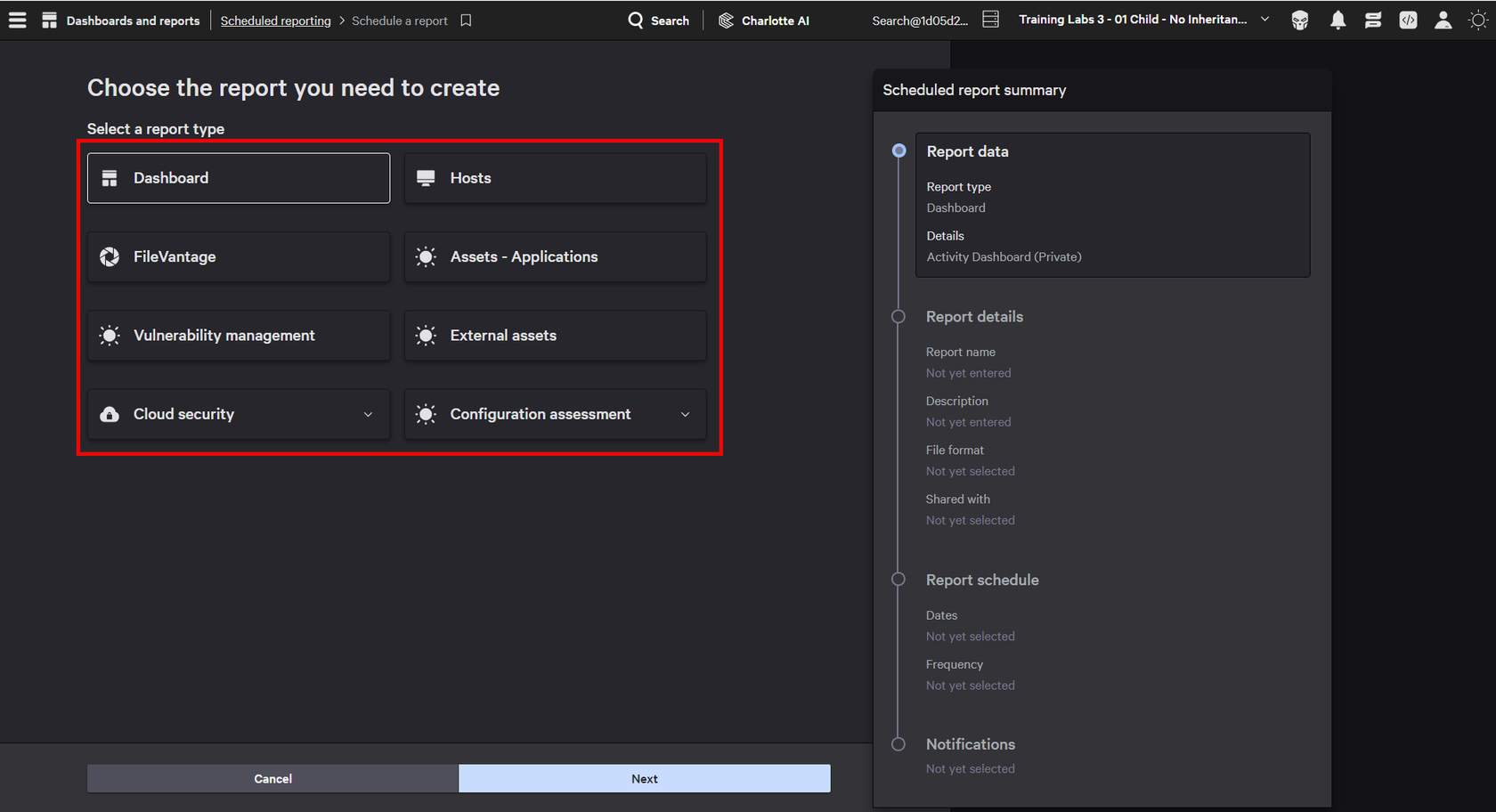Jump to the Report details step marker
The image size is (1496, 812).
tap(898, 317)
